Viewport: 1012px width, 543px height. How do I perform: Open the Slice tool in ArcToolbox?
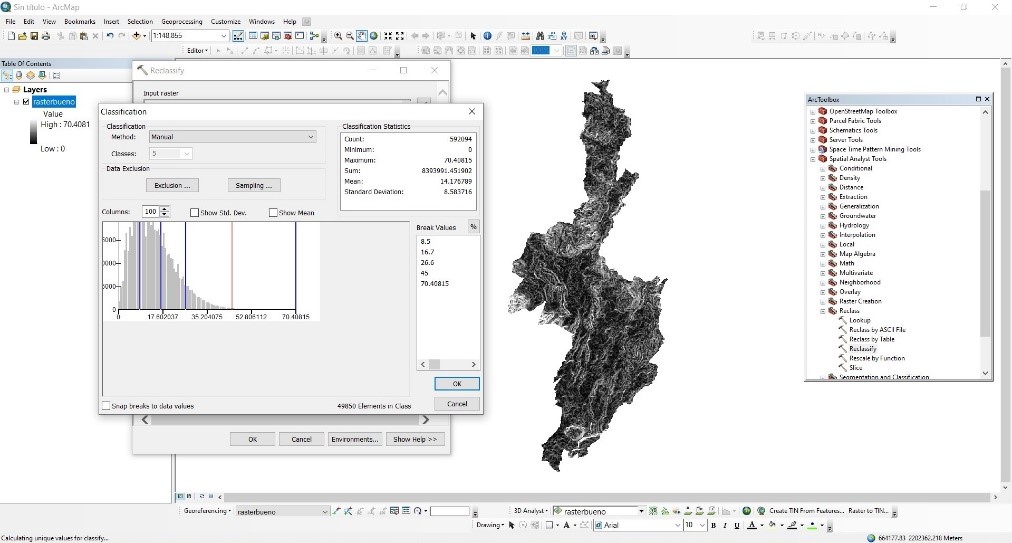(856, 368)
